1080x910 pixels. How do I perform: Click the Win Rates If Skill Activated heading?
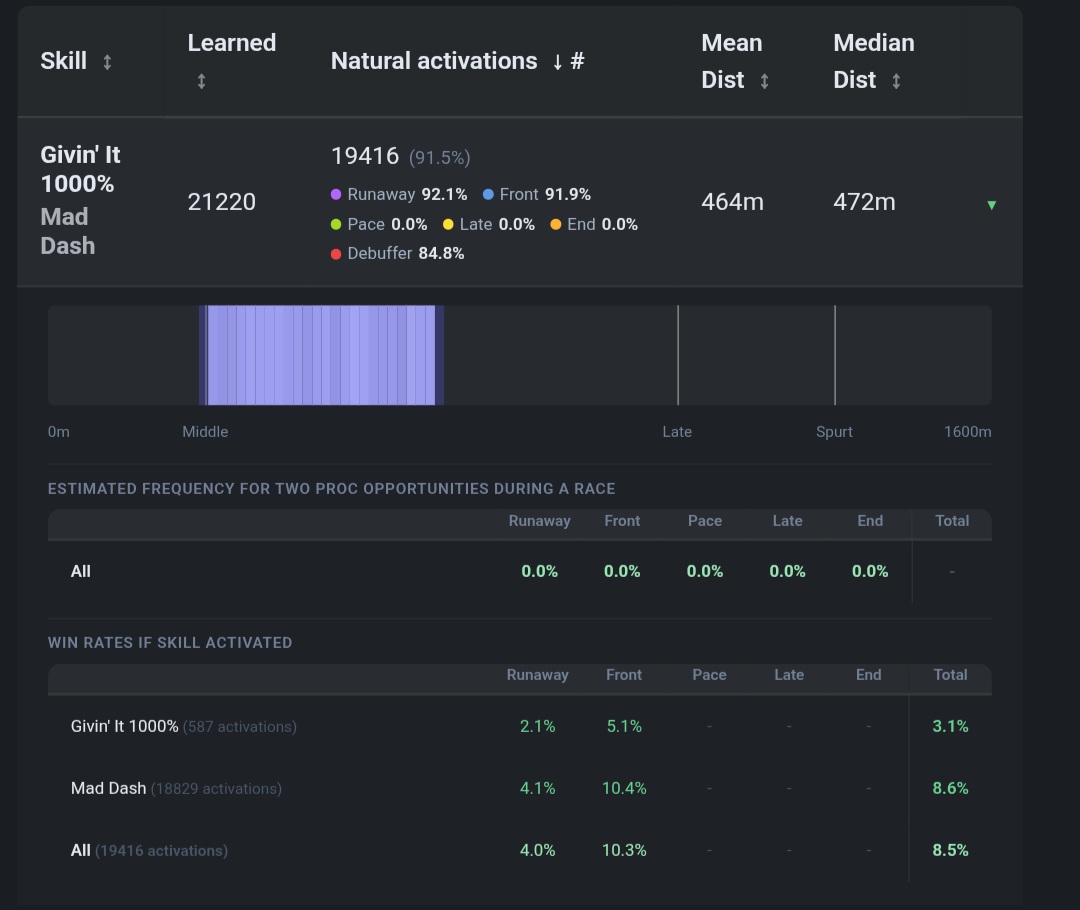(170, 643)
